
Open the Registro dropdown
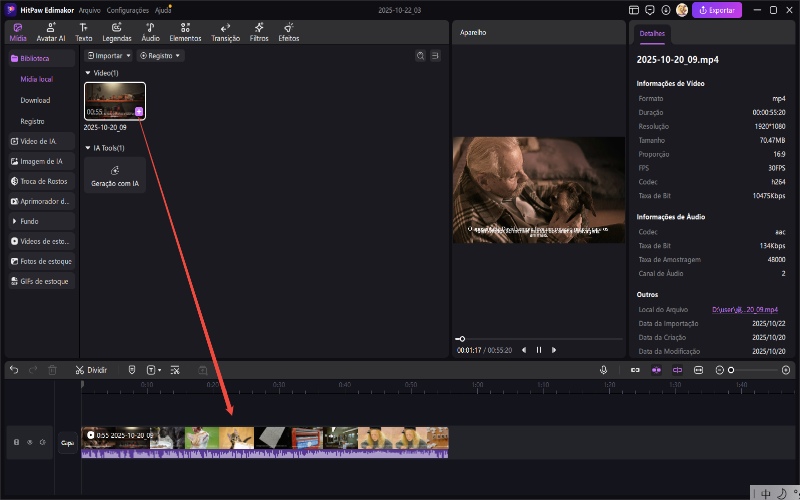(x=160, y=56)
